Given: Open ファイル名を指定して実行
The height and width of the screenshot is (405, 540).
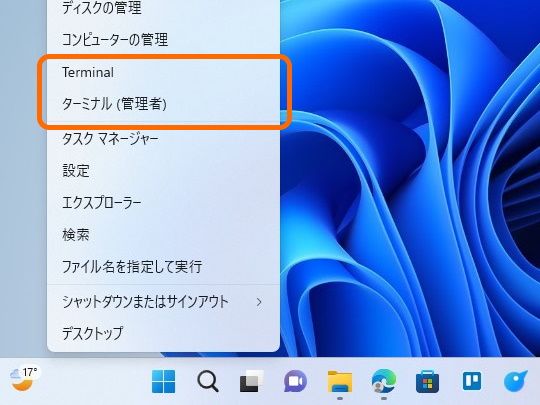Looking at the screenshot, I should tap(163, 267).
